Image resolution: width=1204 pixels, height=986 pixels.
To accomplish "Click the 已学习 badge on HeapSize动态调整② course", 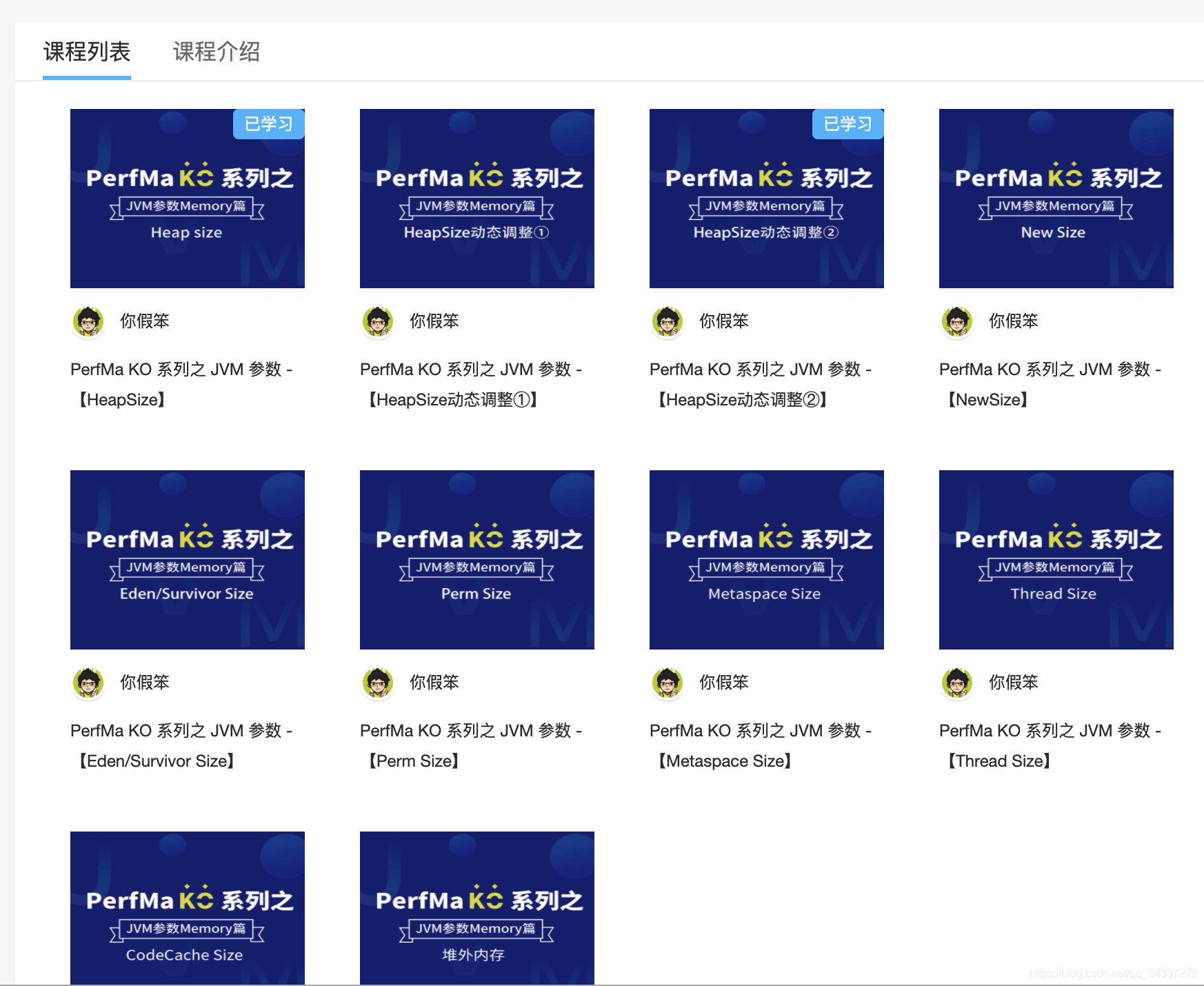I will point(847,124).
